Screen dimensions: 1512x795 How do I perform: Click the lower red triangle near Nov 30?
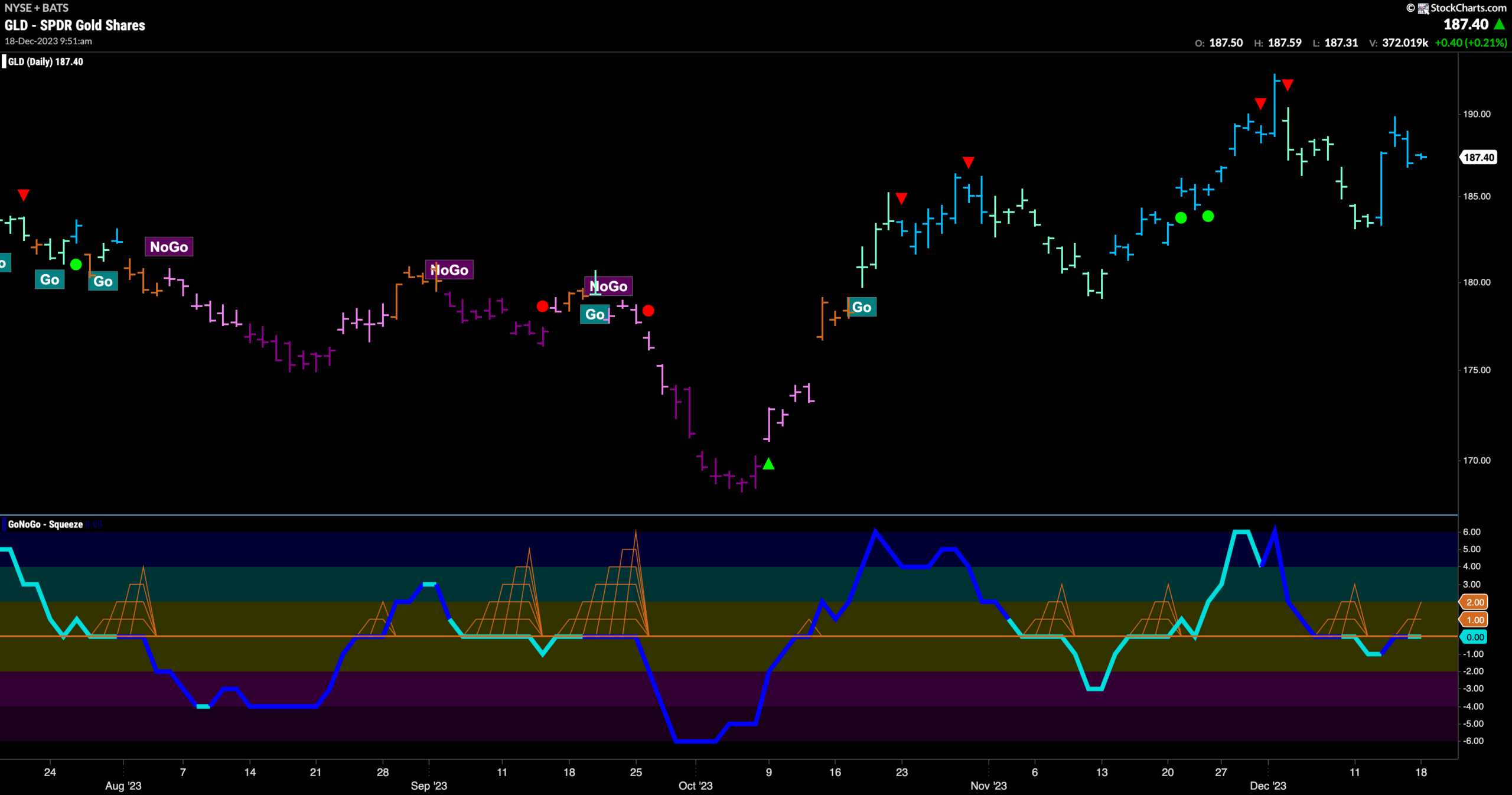[x=1260, y=104]
